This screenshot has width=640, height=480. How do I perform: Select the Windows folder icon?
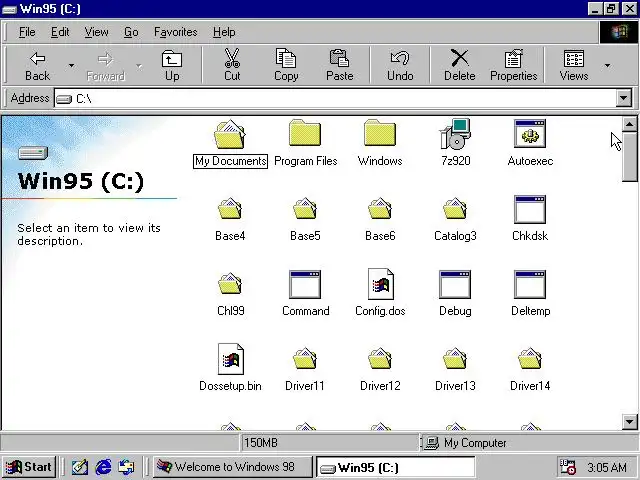[380, 133]
